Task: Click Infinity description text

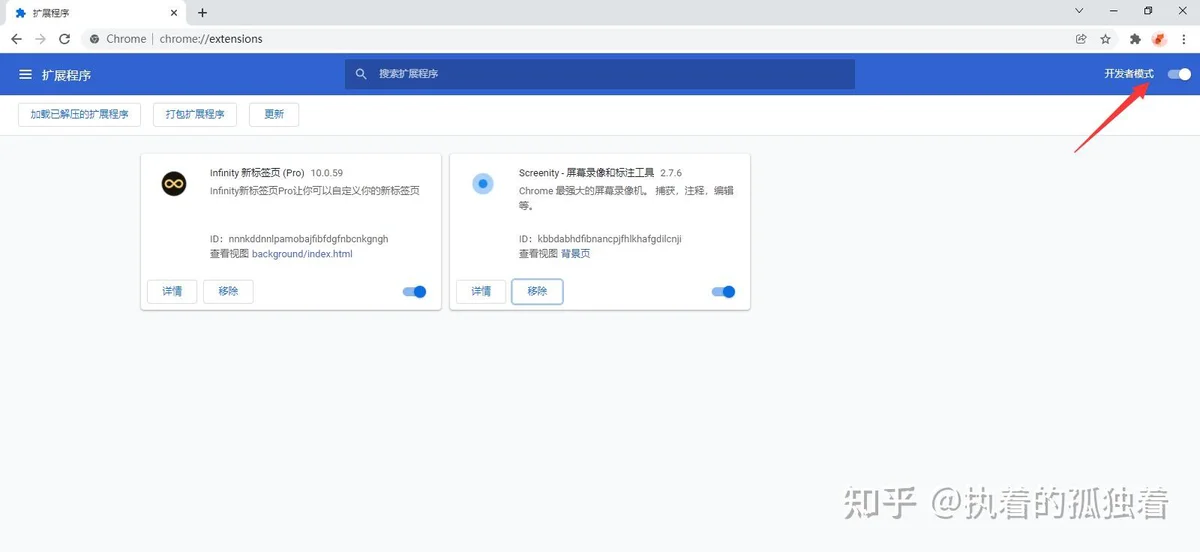Action: point(315,190)
